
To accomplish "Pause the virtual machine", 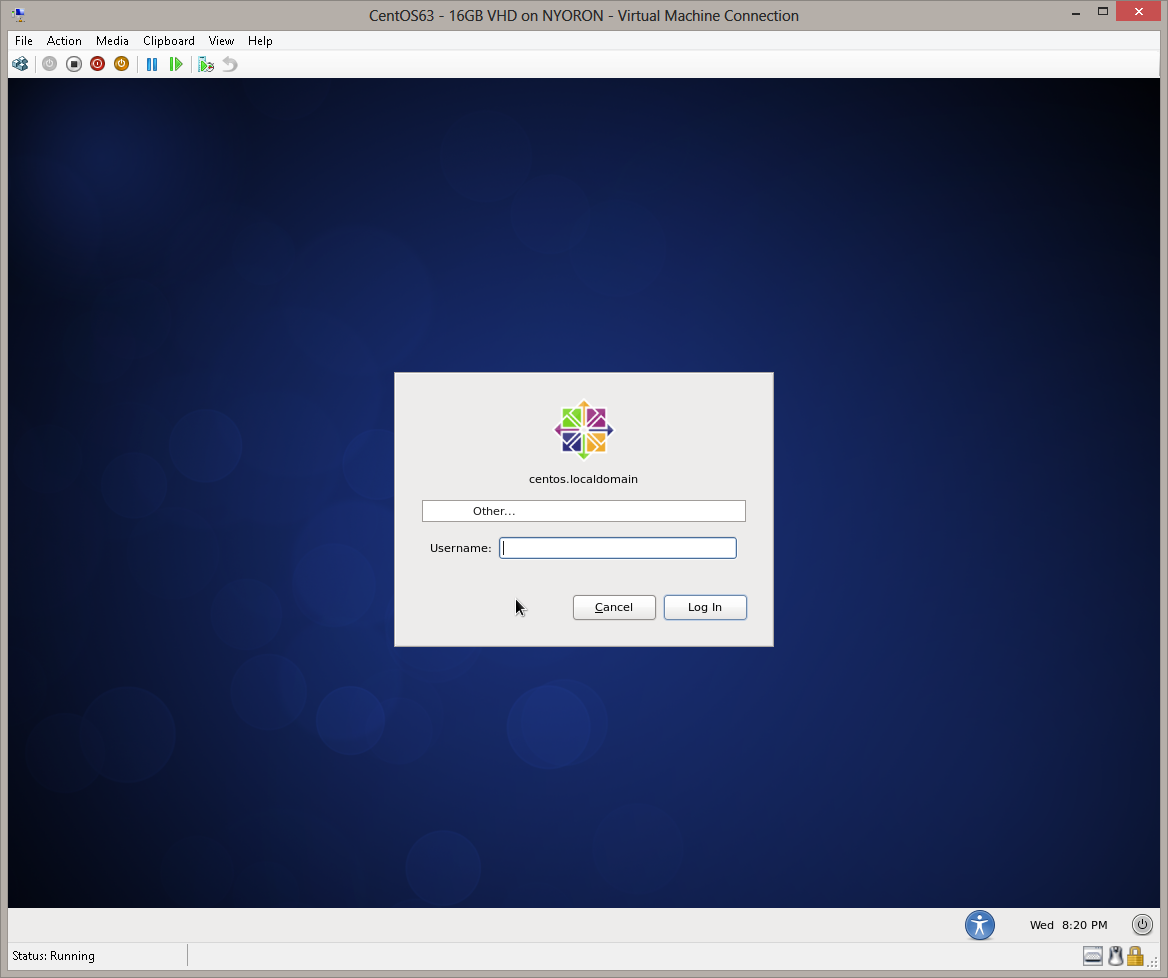I will [x=152, y=64].
